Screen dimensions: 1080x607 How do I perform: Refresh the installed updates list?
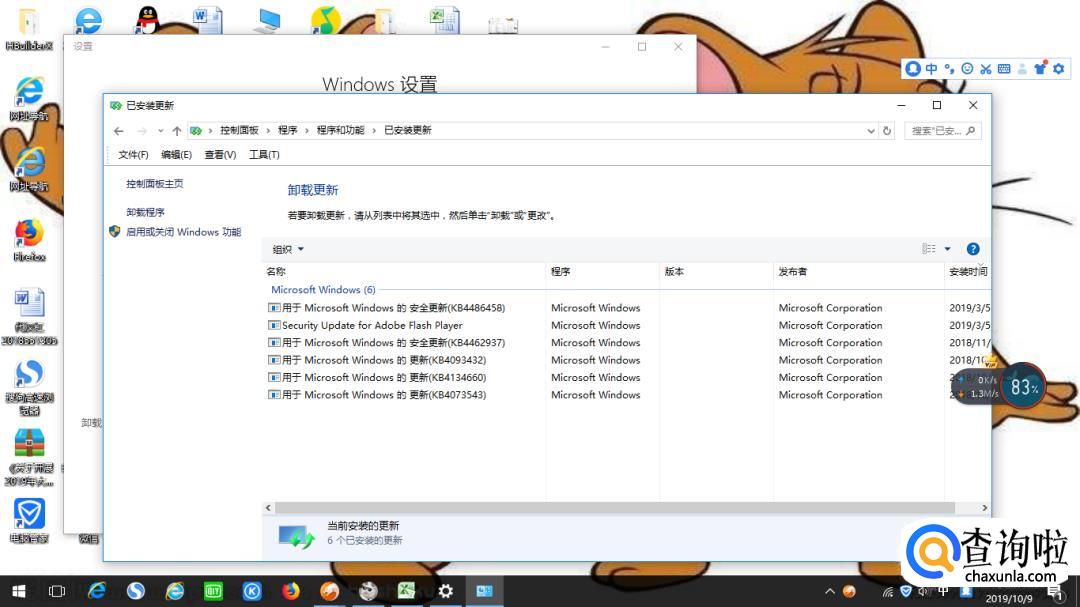point(887,130)
